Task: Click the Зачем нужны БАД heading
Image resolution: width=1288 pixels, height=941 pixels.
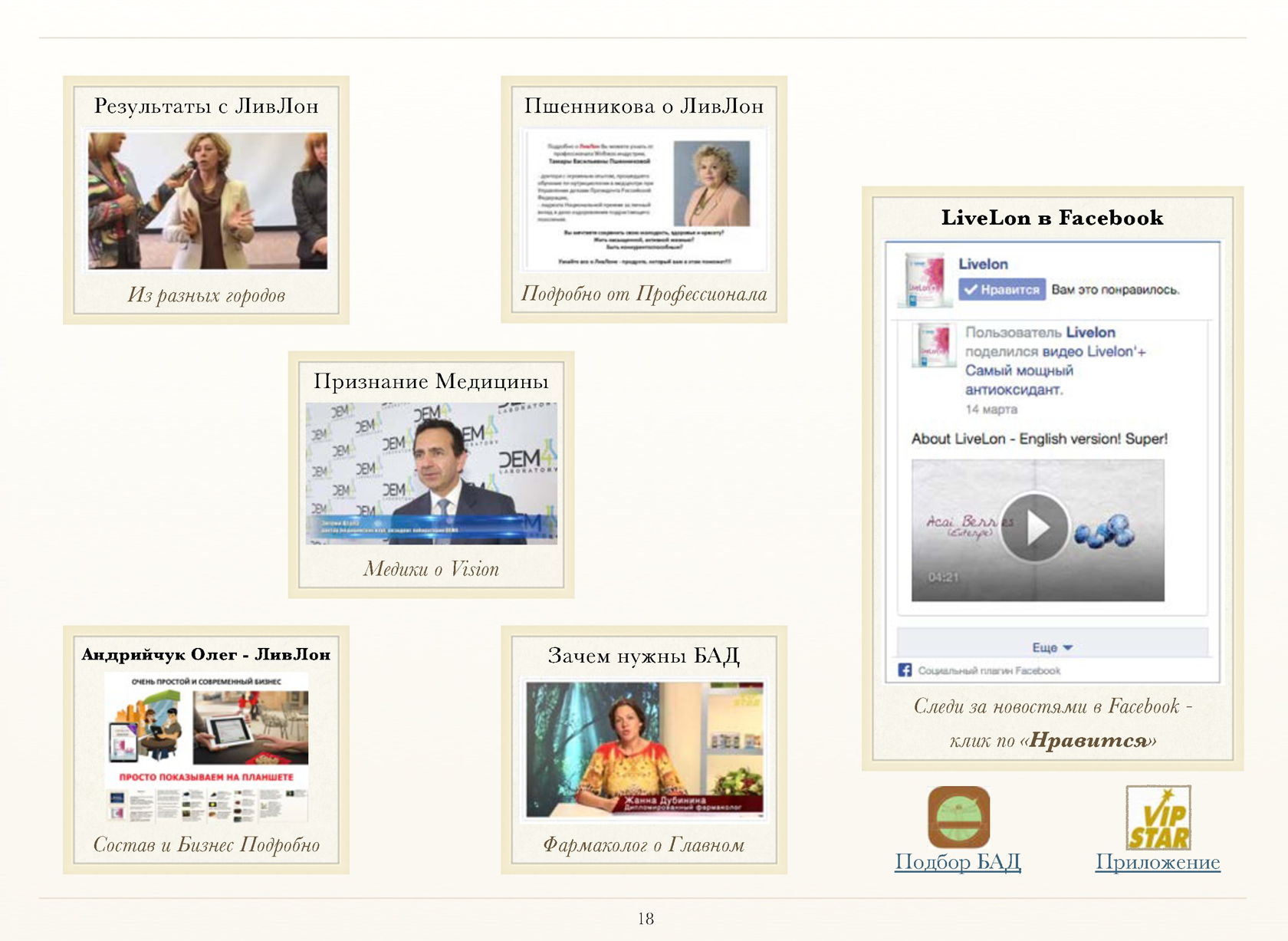Action: (644, 656)
